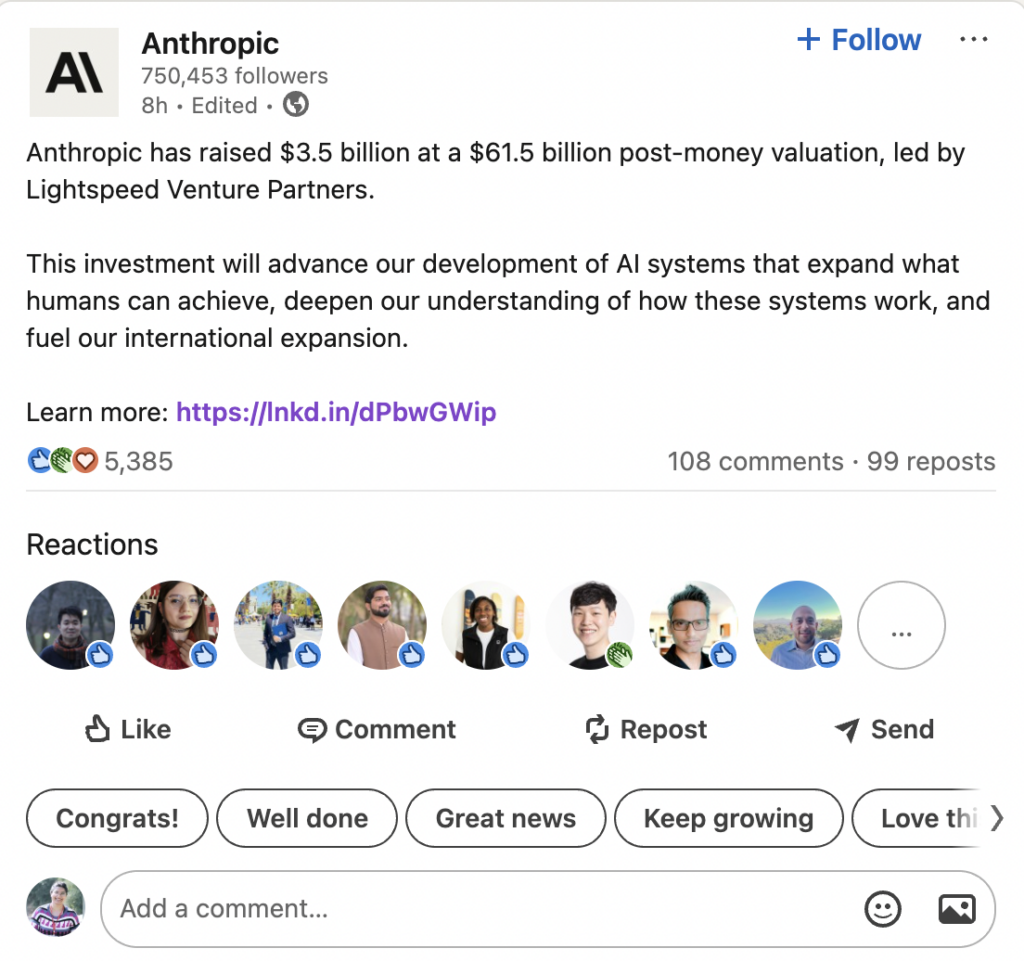Click the reaction emoji icons beside 5,385
Image resolution: width=1024 pixels, height=961 pixels.
click(x=62, y=461)
